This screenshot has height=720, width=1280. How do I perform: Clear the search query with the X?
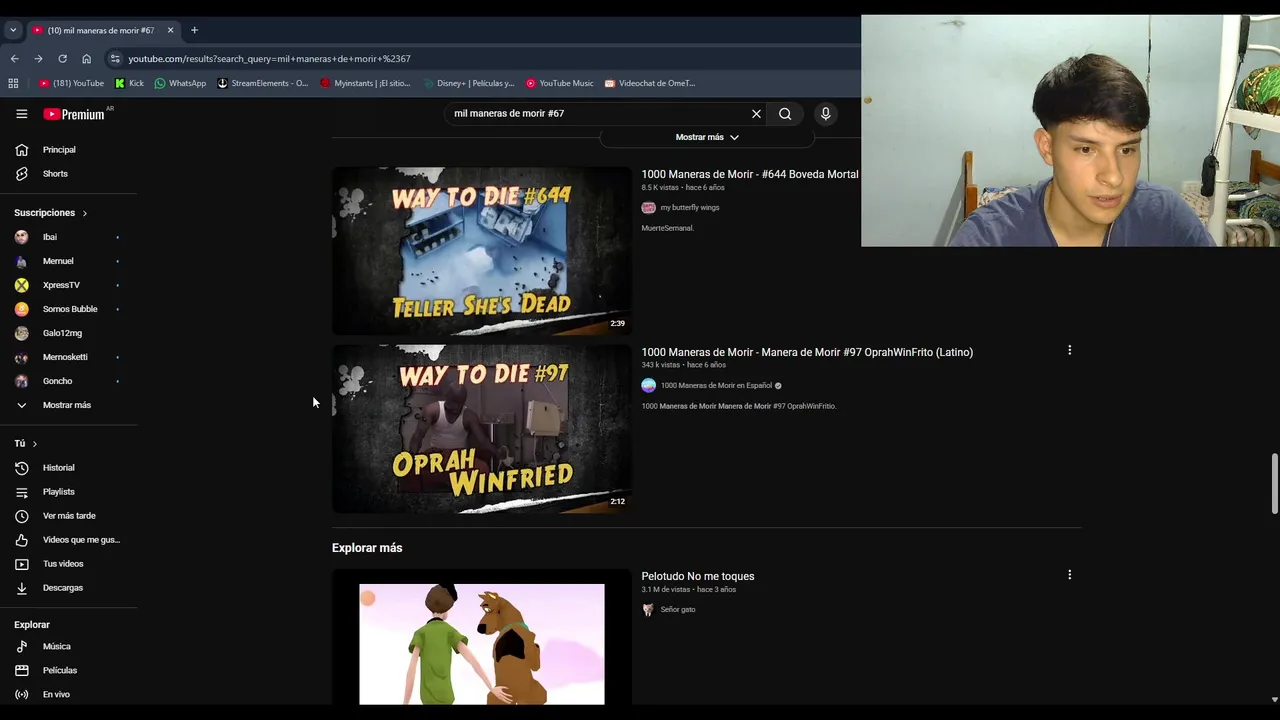pyautogui.click(x=756, y=114)
